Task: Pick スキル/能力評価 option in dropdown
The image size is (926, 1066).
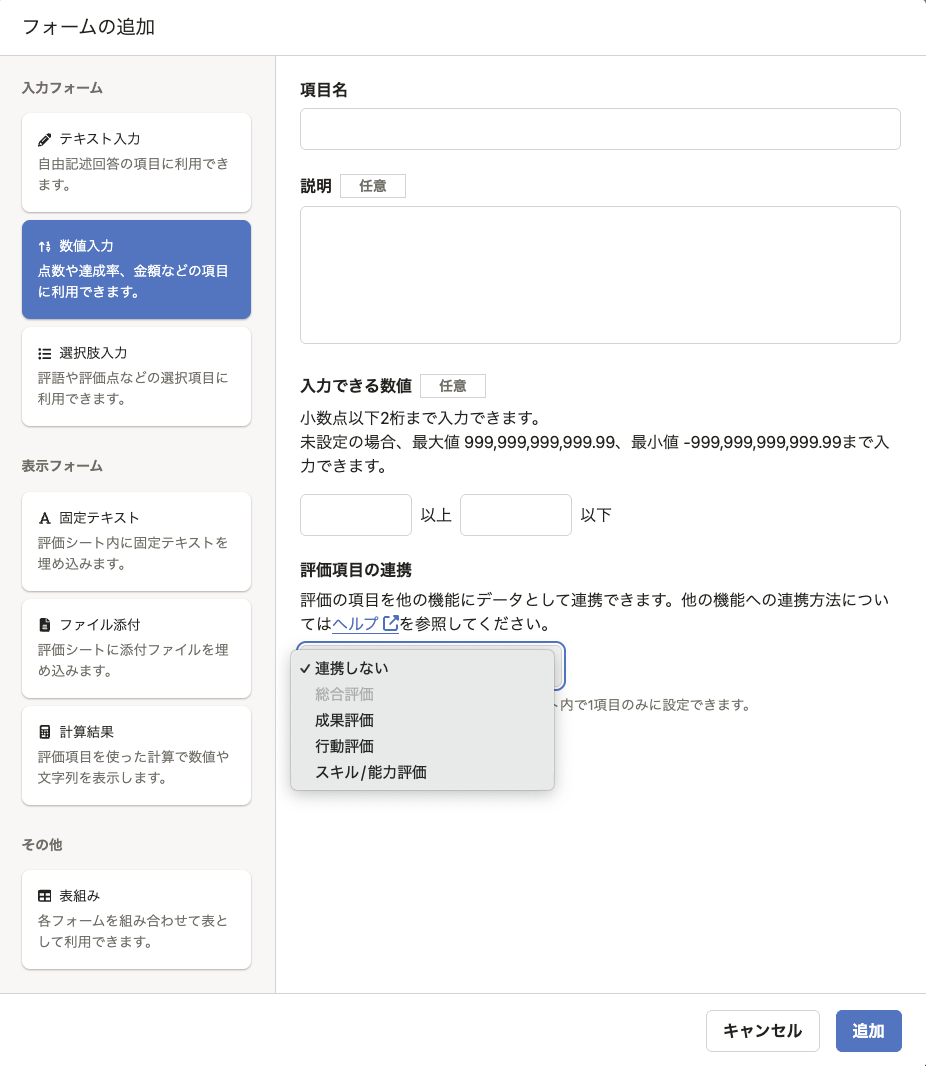Action: pos(370,772)
